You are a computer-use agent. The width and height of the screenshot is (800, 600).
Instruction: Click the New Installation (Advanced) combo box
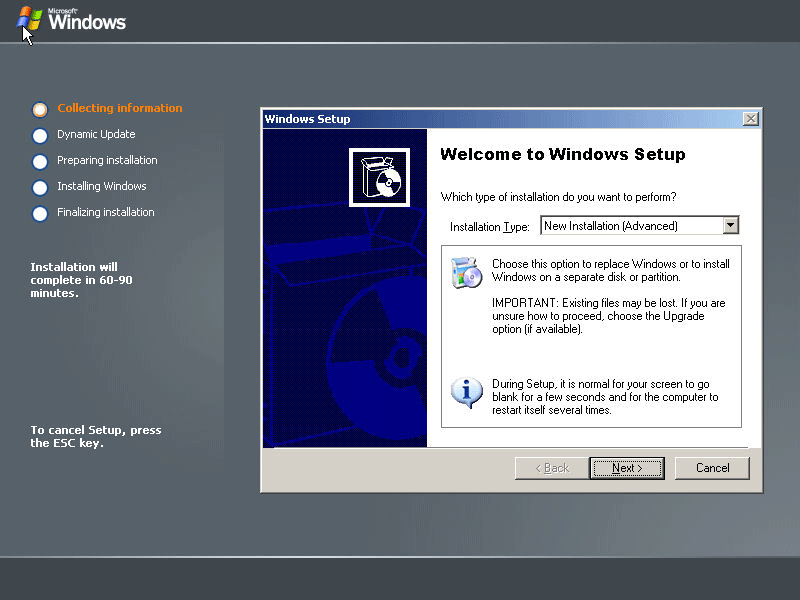point(630,226)
